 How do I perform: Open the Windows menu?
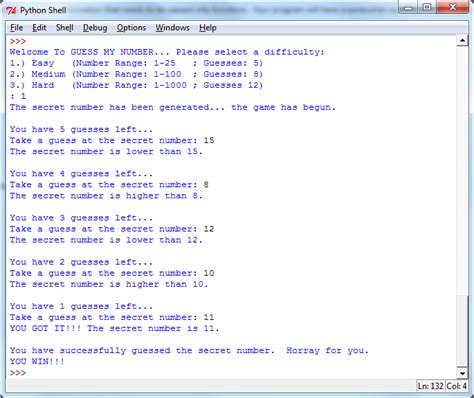point(172,28)
